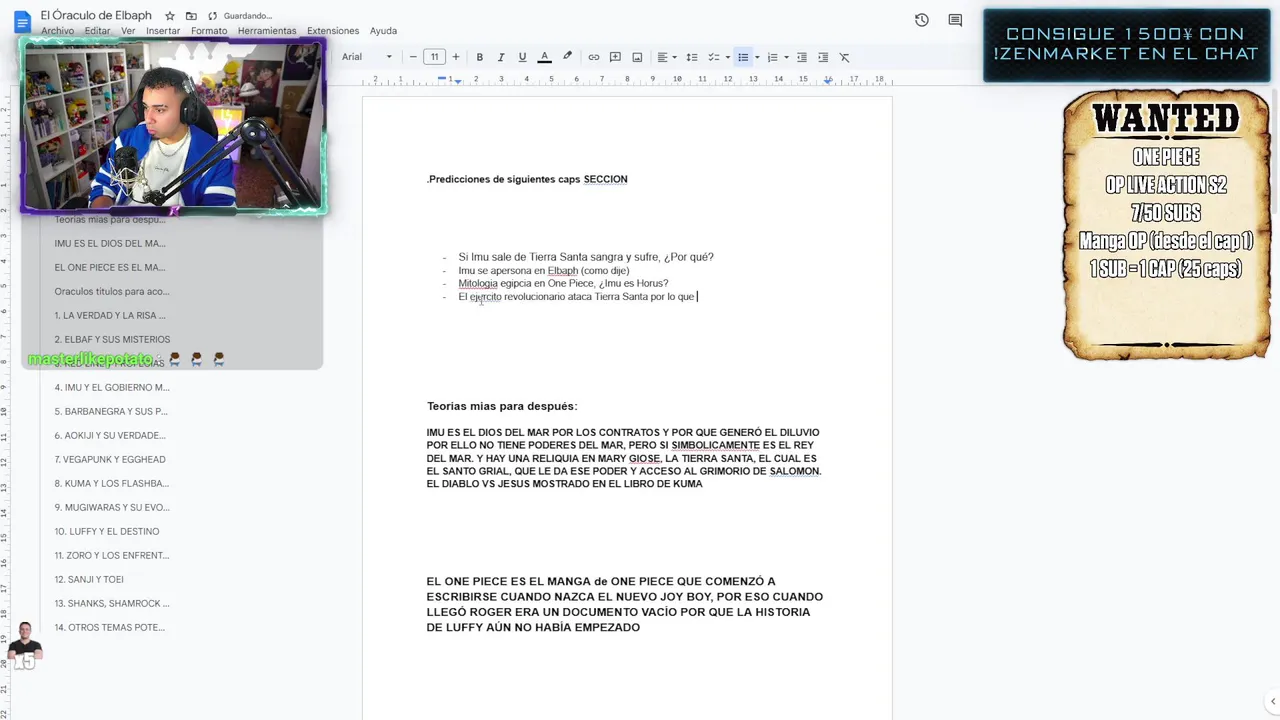Toggle the bulleted list button

coord(743,57)
